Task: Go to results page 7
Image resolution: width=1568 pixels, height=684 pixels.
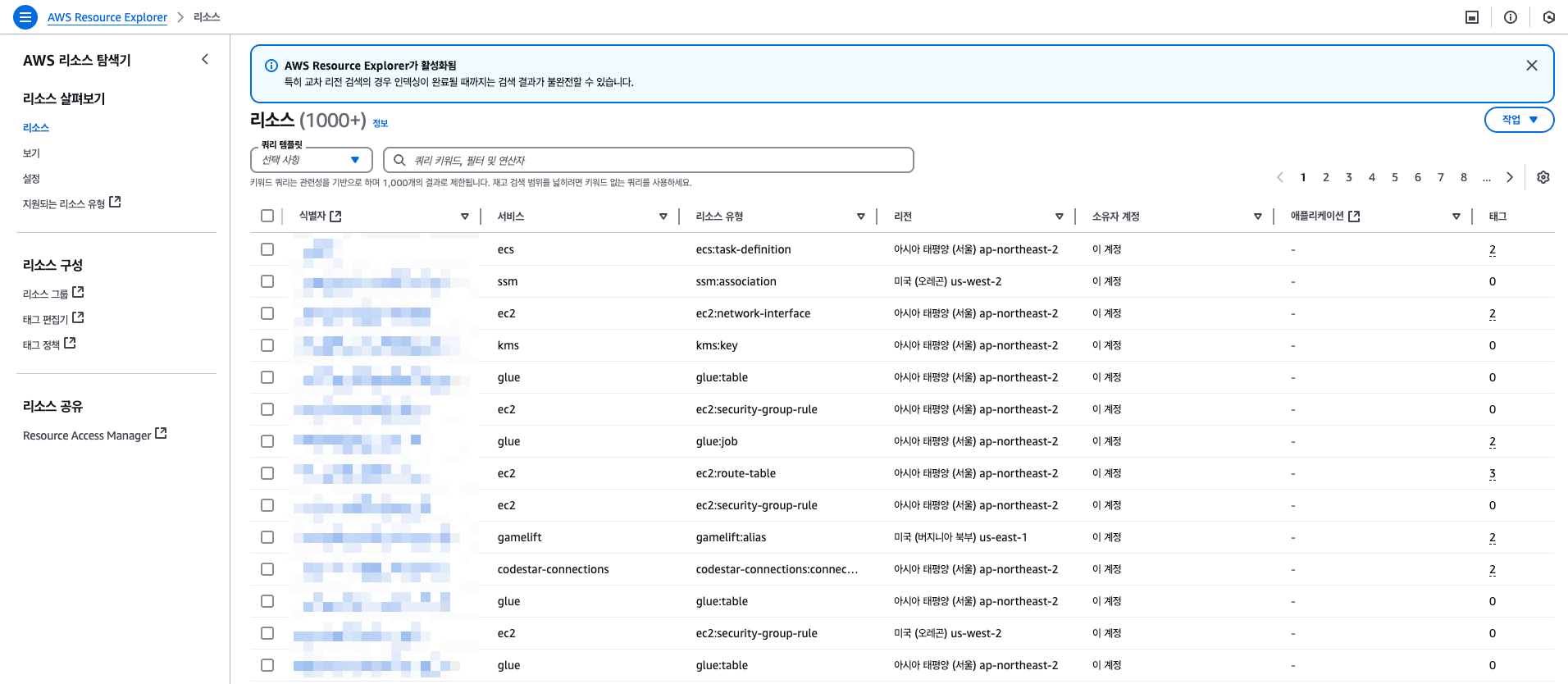Action: tap(1441, 177)
